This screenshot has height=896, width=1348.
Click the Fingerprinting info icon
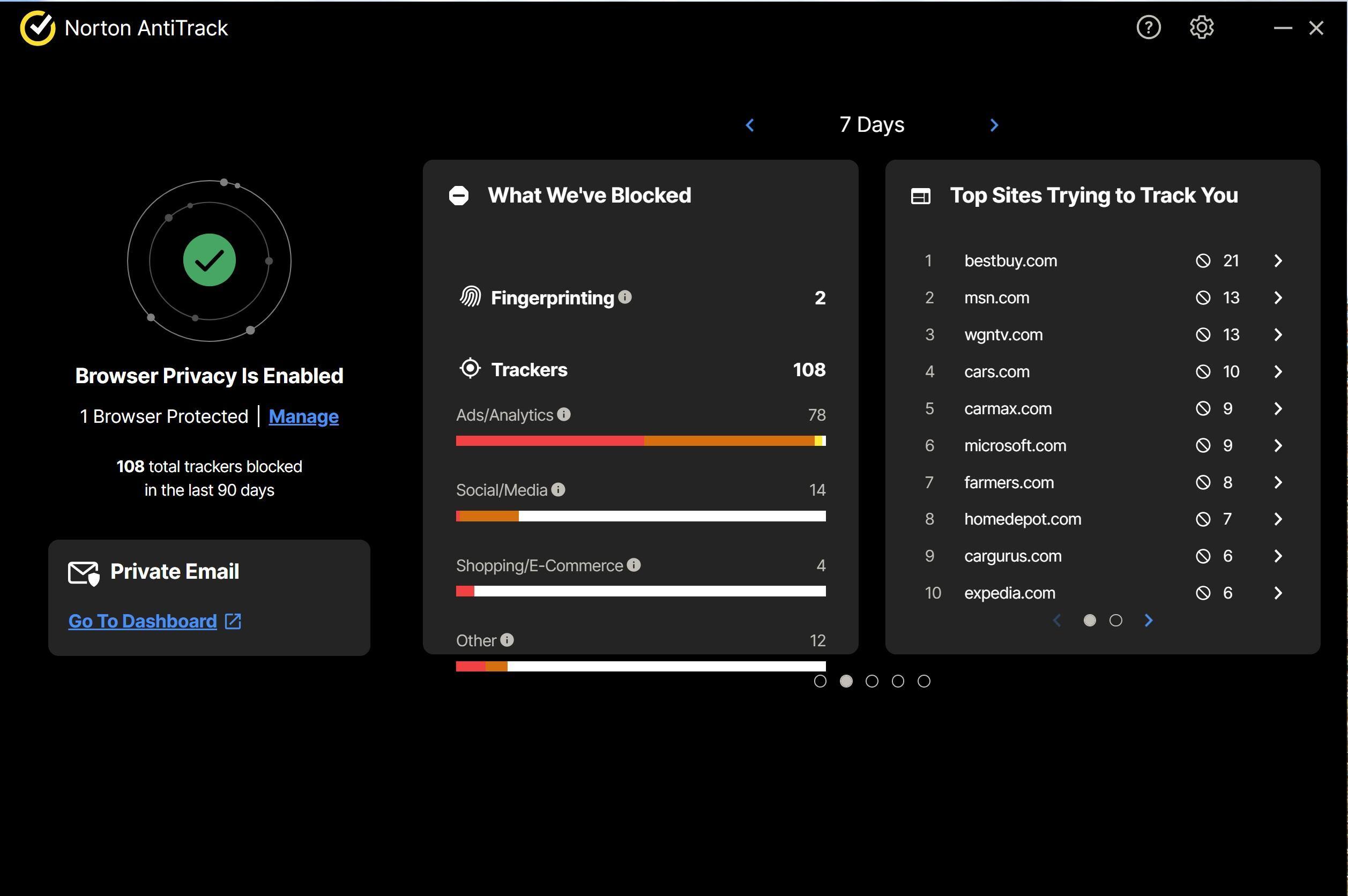click(624, 297)
